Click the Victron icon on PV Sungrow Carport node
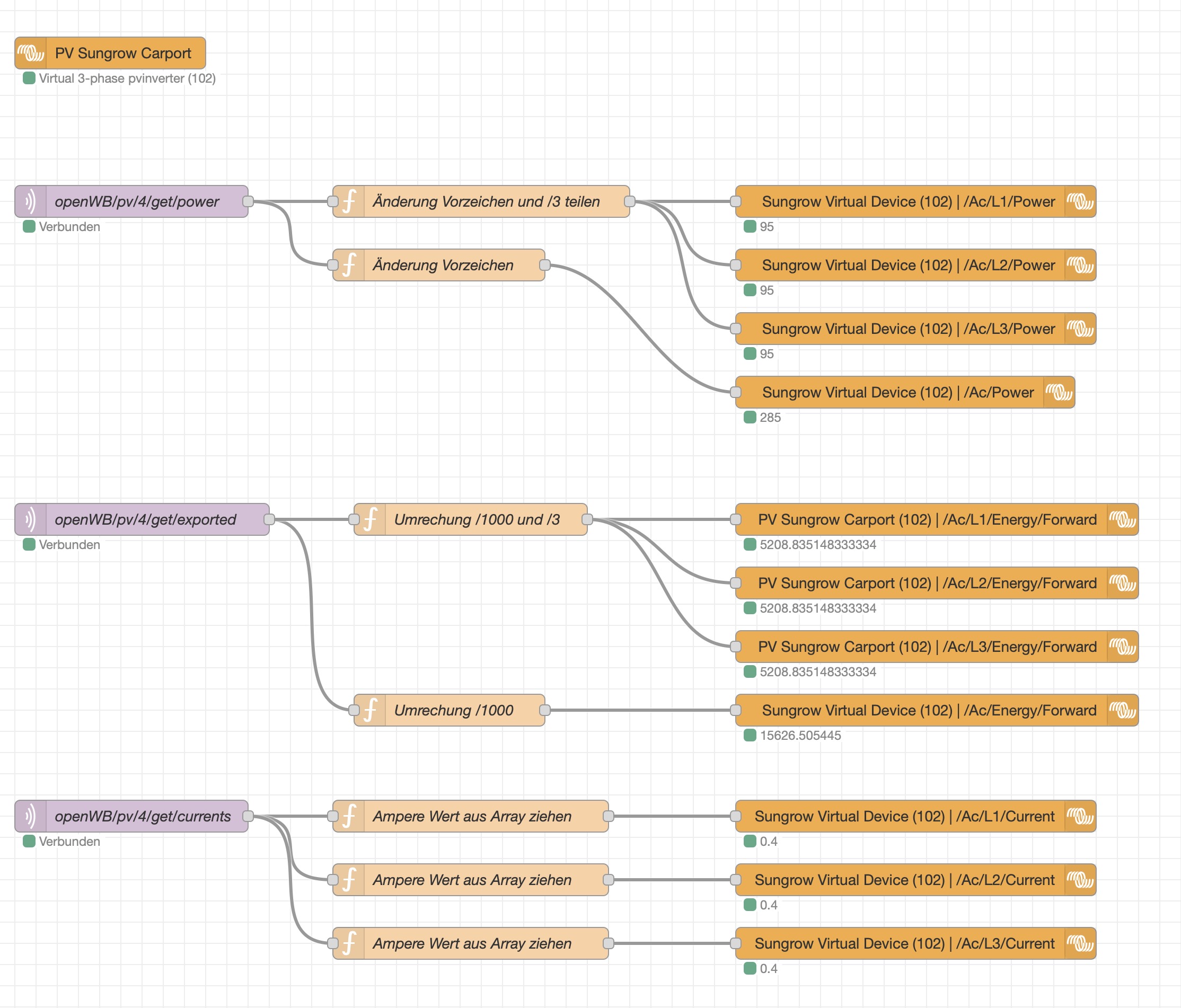 tap(31, 53)
